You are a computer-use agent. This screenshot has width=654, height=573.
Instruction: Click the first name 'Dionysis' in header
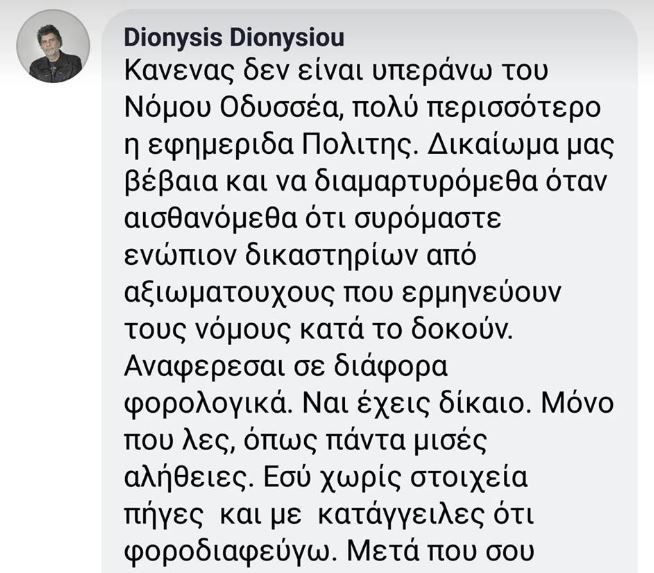173,38
